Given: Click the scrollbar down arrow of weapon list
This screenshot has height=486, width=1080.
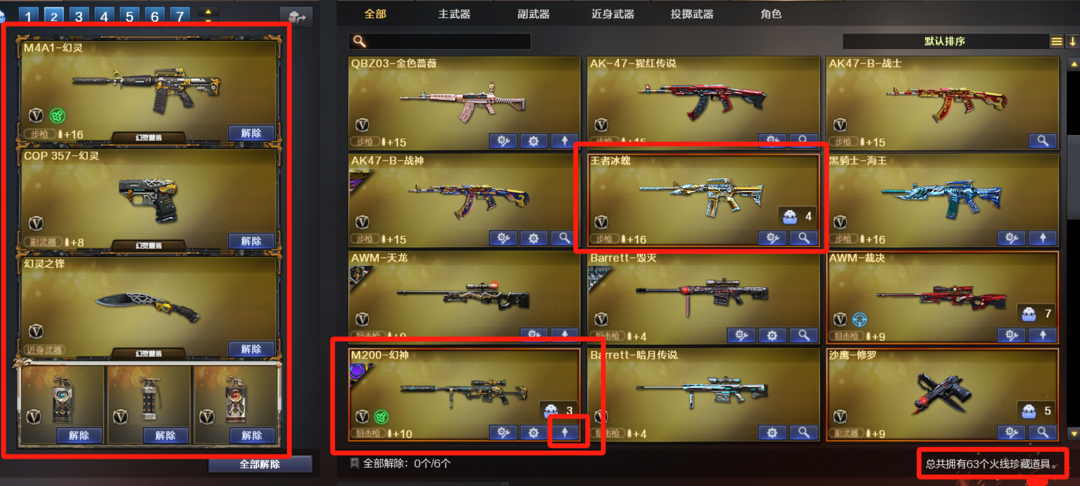Looking at the screenshot, I should pos(1072,434).
